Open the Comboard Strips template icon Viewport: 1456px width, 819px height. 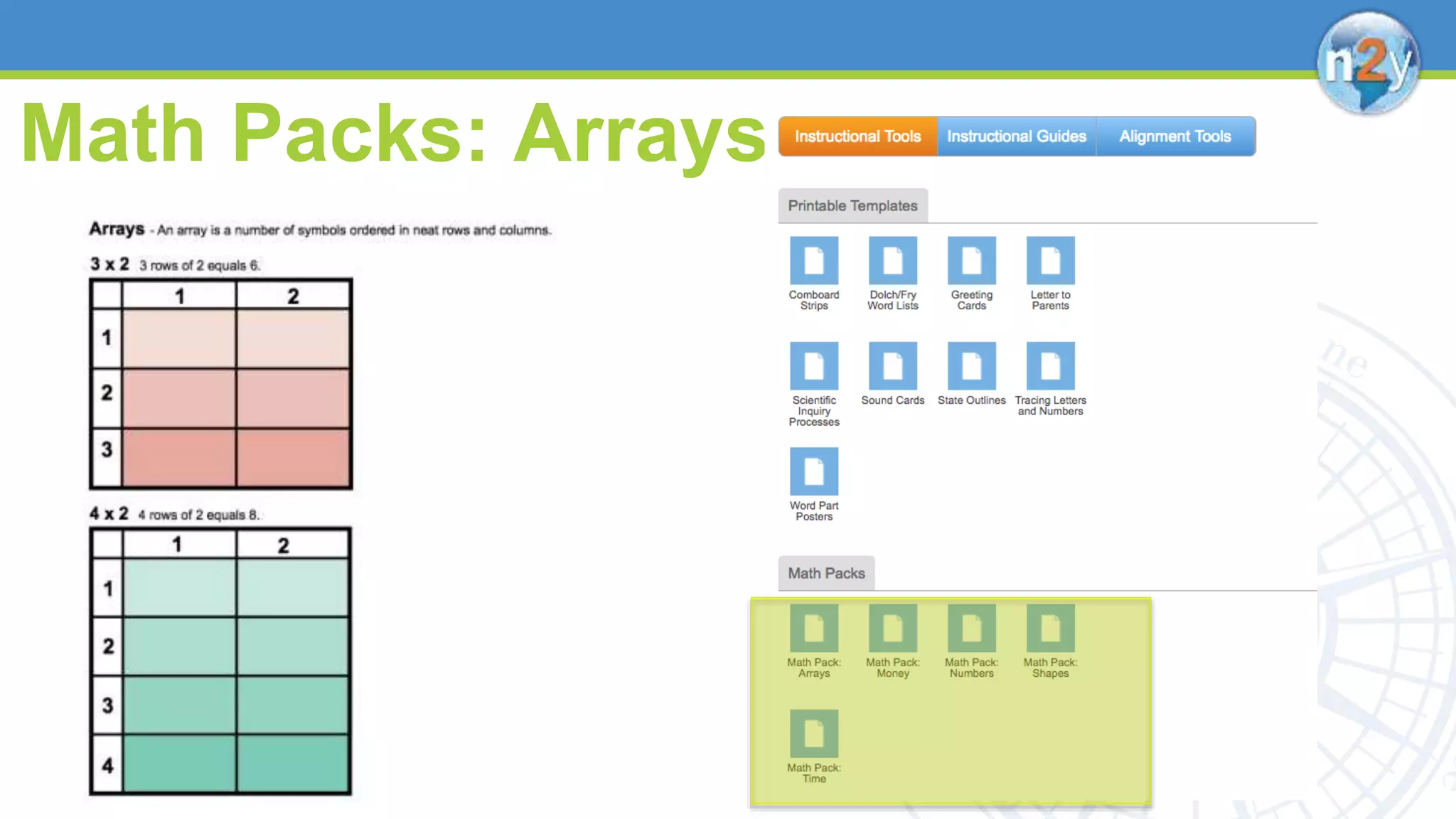pyautogui.click(x=814, y=261)
